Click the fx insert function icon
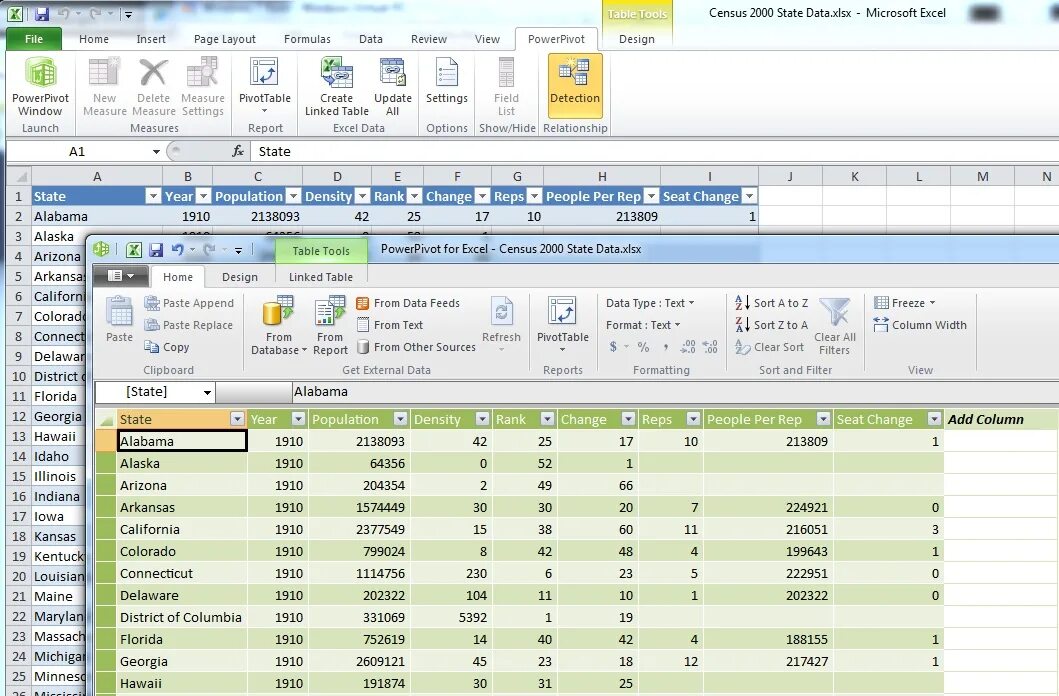Viewport: 1059px width, 696px height. [x=238, y=151]
